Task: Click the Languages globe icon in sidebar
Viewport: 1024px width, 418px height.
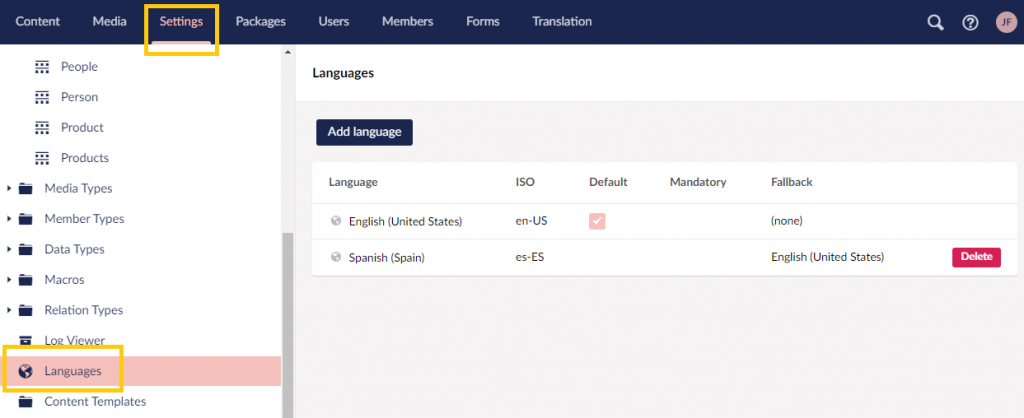Action: (25, 371)
